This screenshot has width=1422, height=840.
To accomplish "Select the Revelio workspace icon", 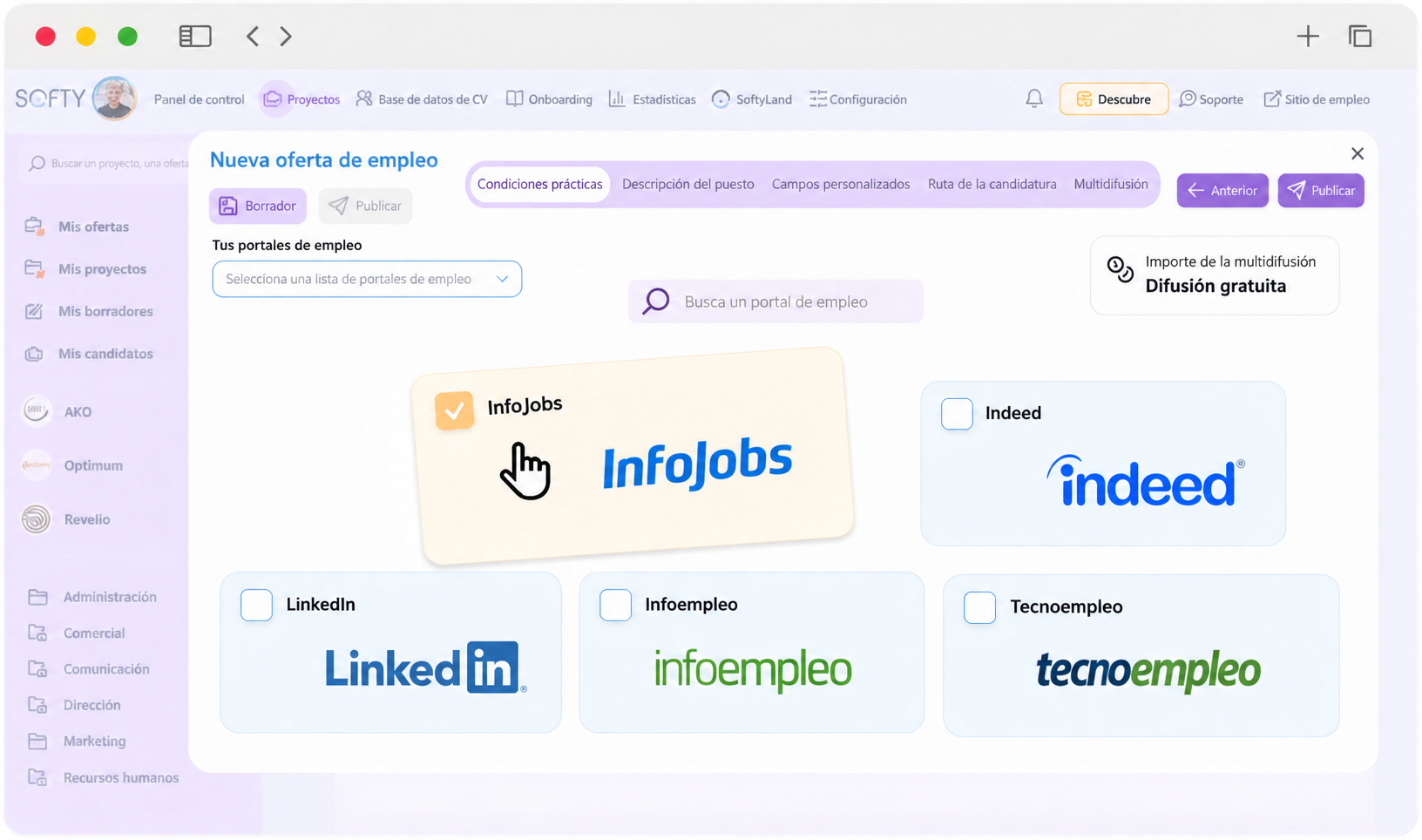I will click(36, 518).
